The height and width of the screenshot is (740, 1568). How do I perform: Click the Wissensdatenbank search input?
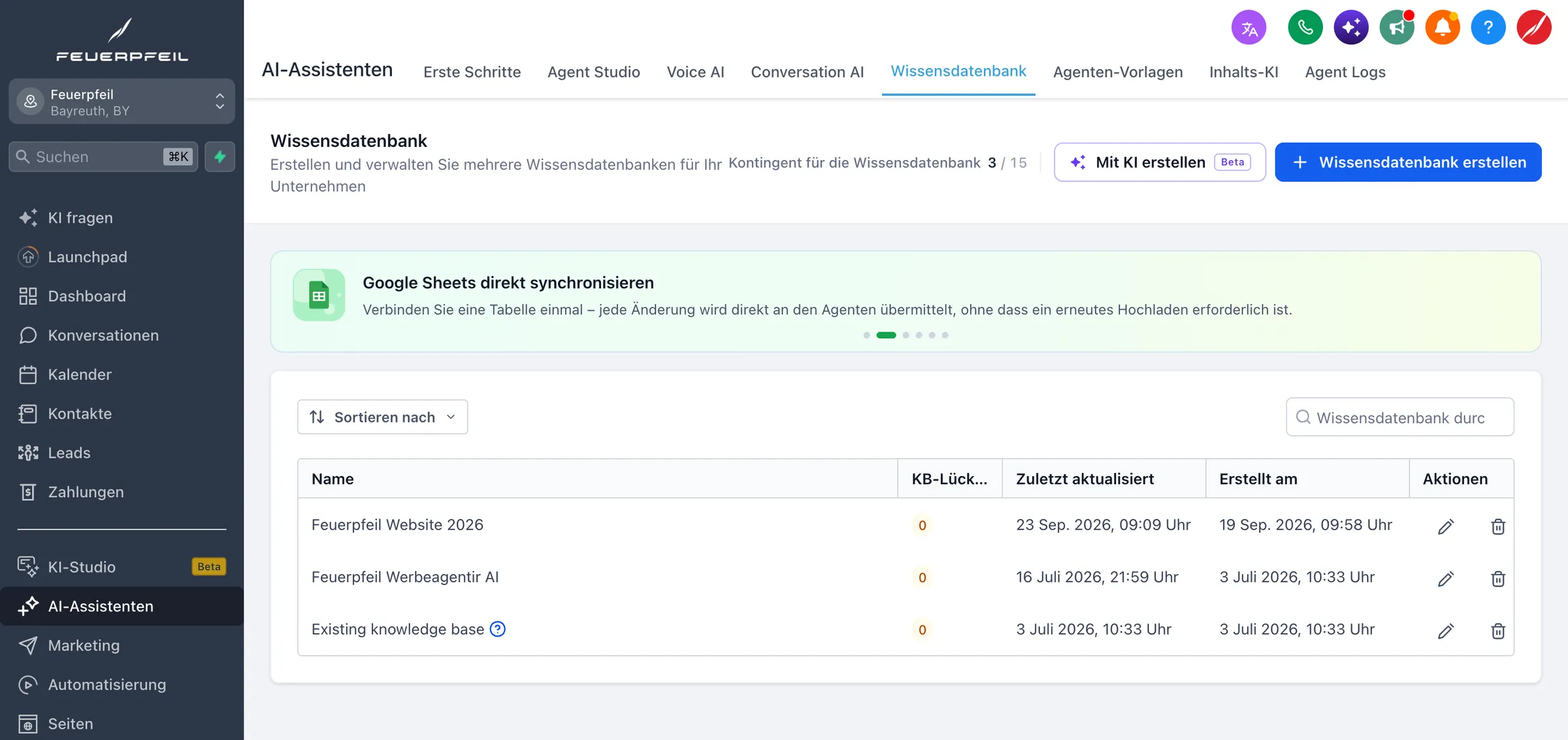point(1399,417)
